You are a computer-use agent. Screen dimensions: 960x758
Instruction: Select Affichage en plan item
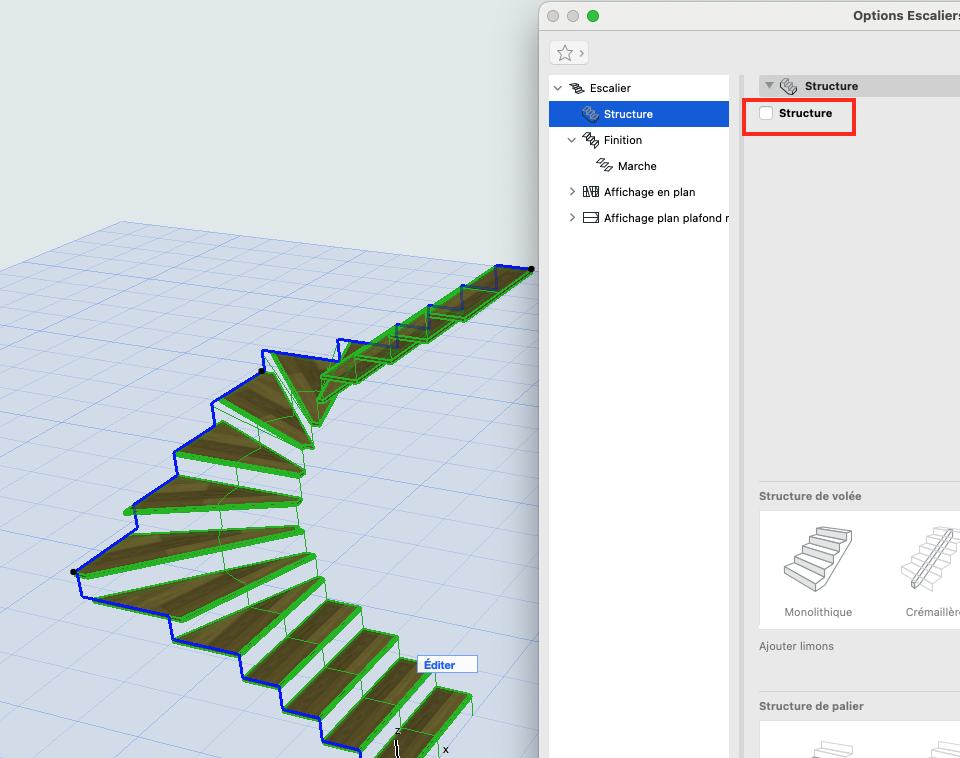click(x=649, y=192)
